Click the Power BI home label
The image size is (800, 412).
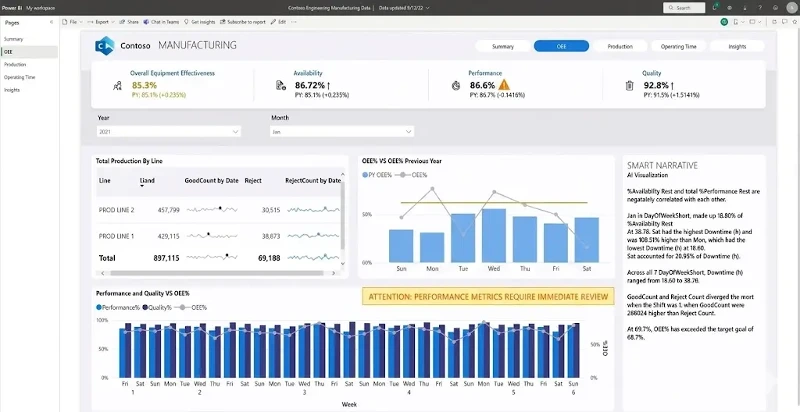[12, 8]
